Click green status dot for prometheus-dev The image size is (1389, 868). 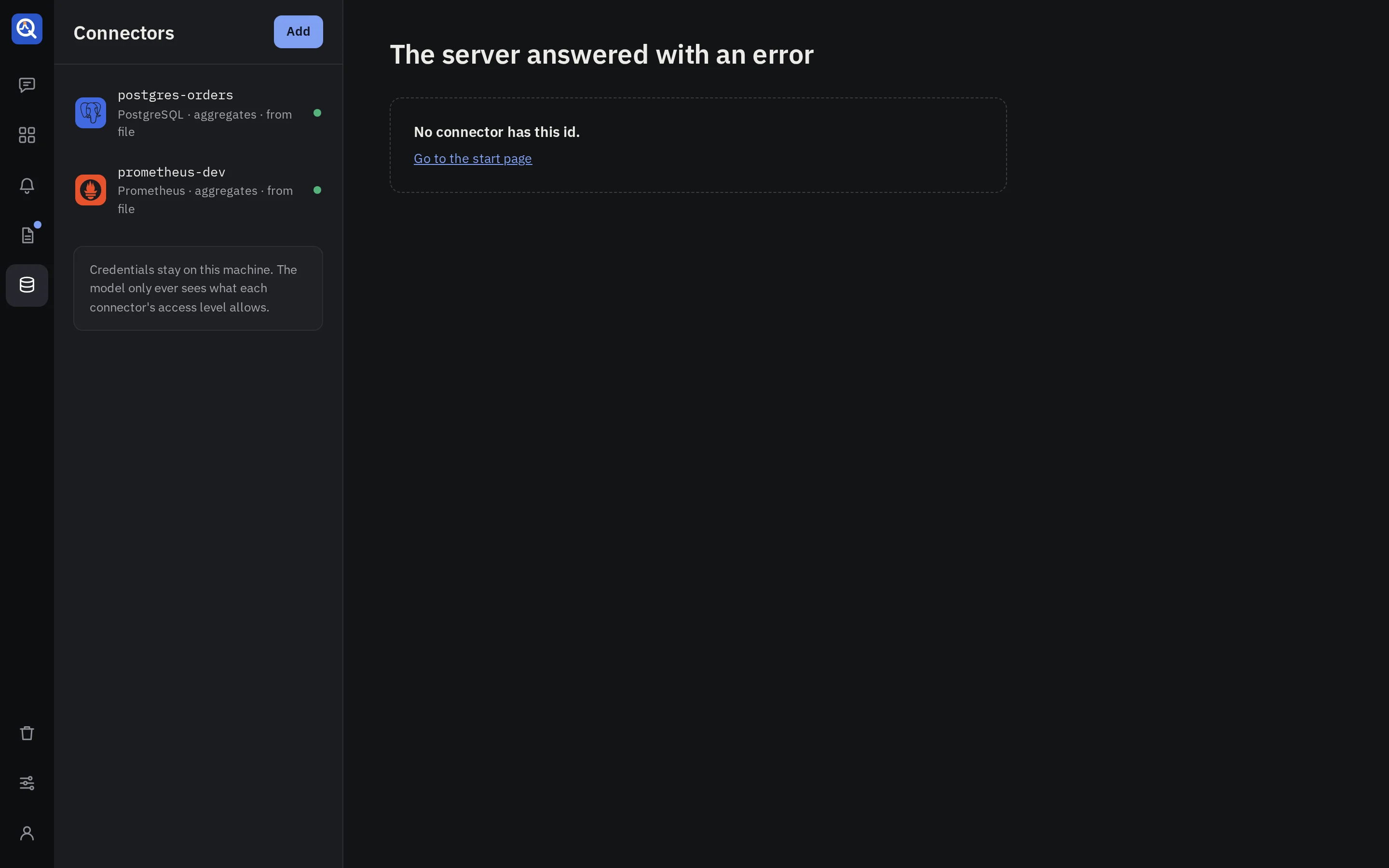[x=317, y=190]
